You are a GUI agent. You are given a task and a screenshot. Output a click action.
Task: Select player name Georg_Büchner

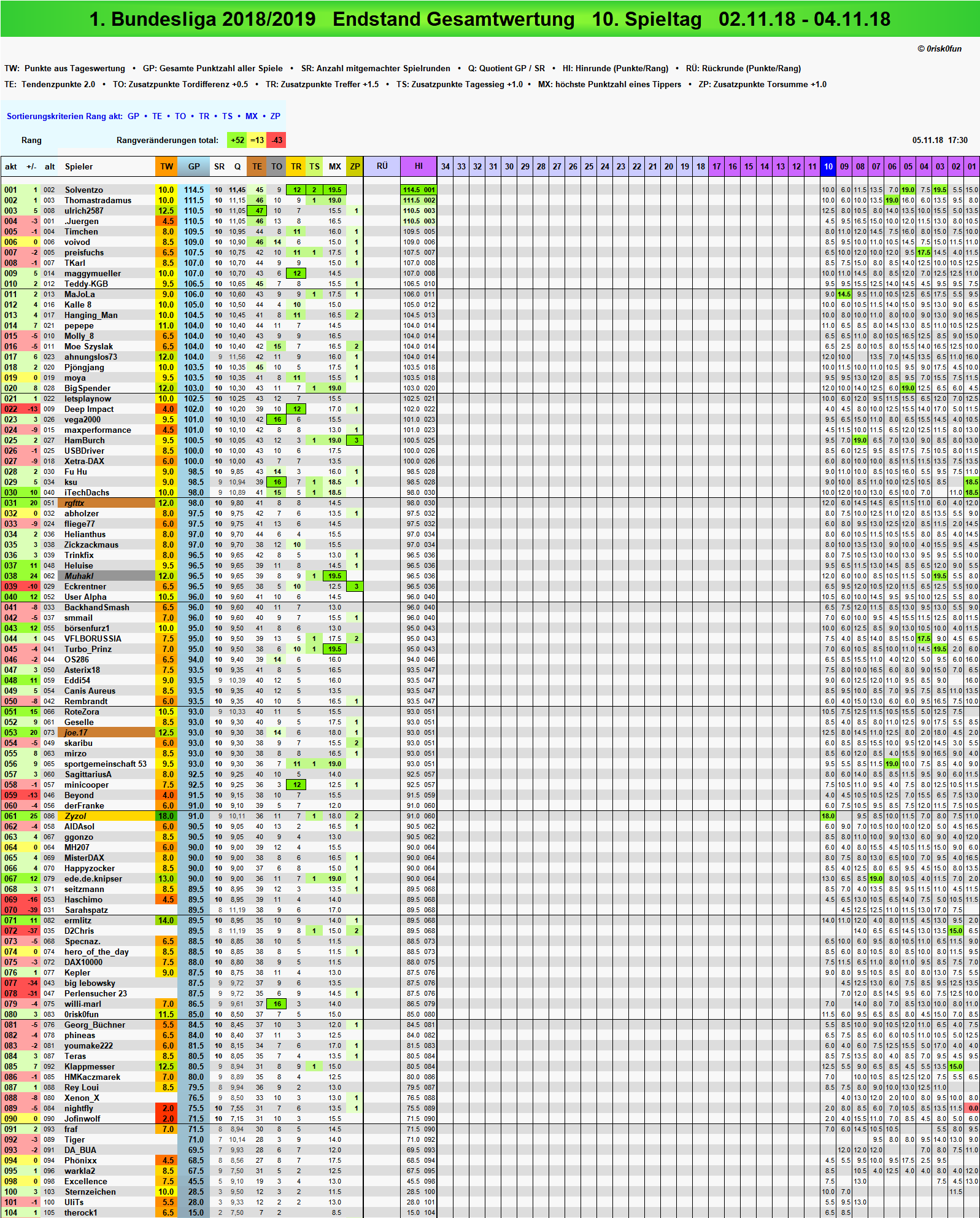95,1025
